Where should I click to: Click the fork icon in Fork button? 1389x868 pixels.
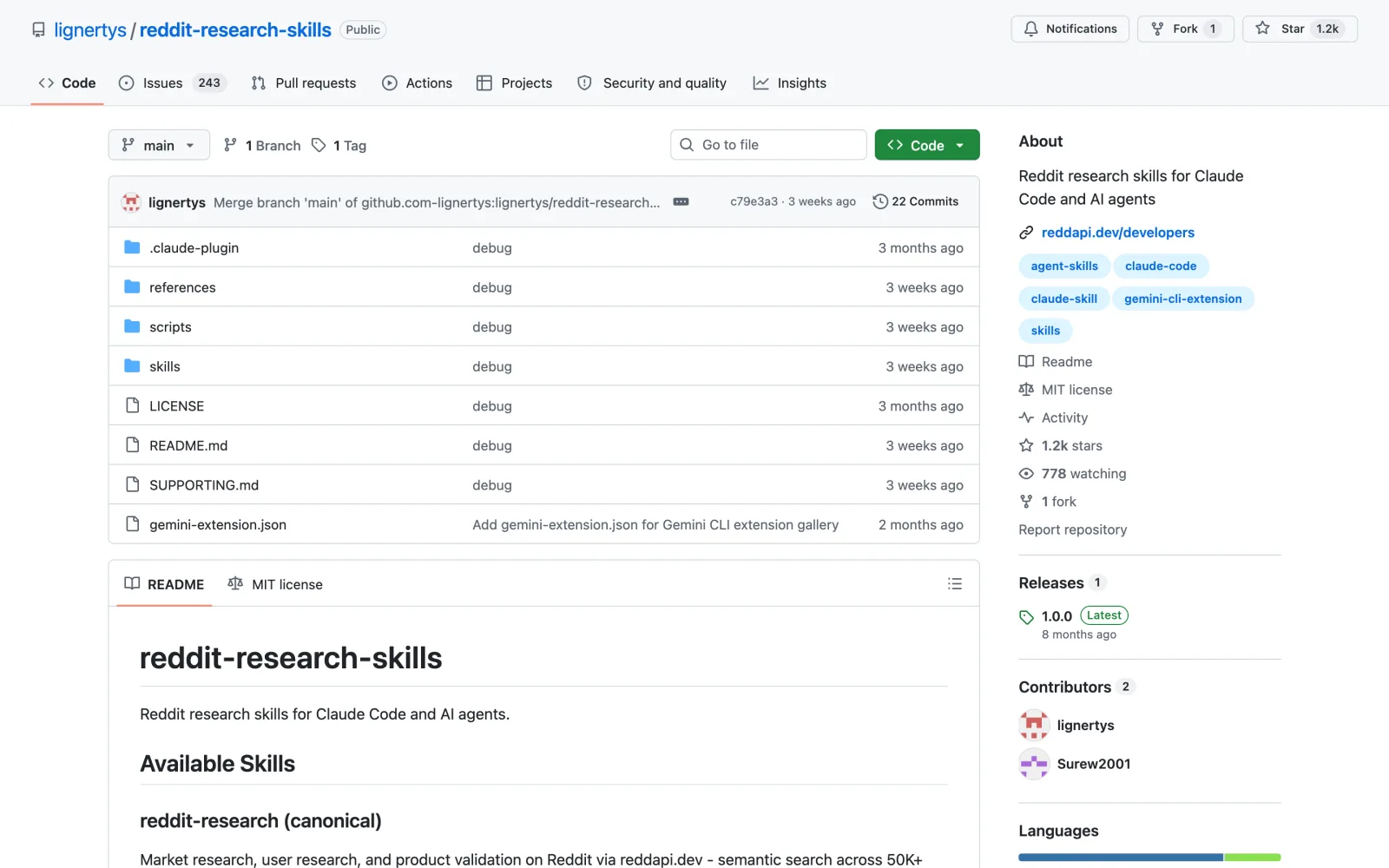(1157, 29)
